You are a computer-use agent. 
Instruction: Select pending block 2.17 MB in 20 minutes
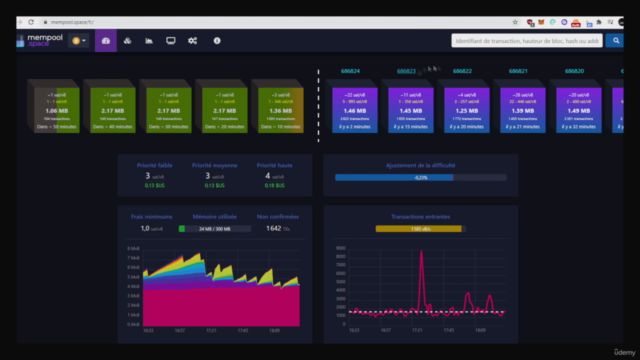pyautogui.click(x=224, y=110)
